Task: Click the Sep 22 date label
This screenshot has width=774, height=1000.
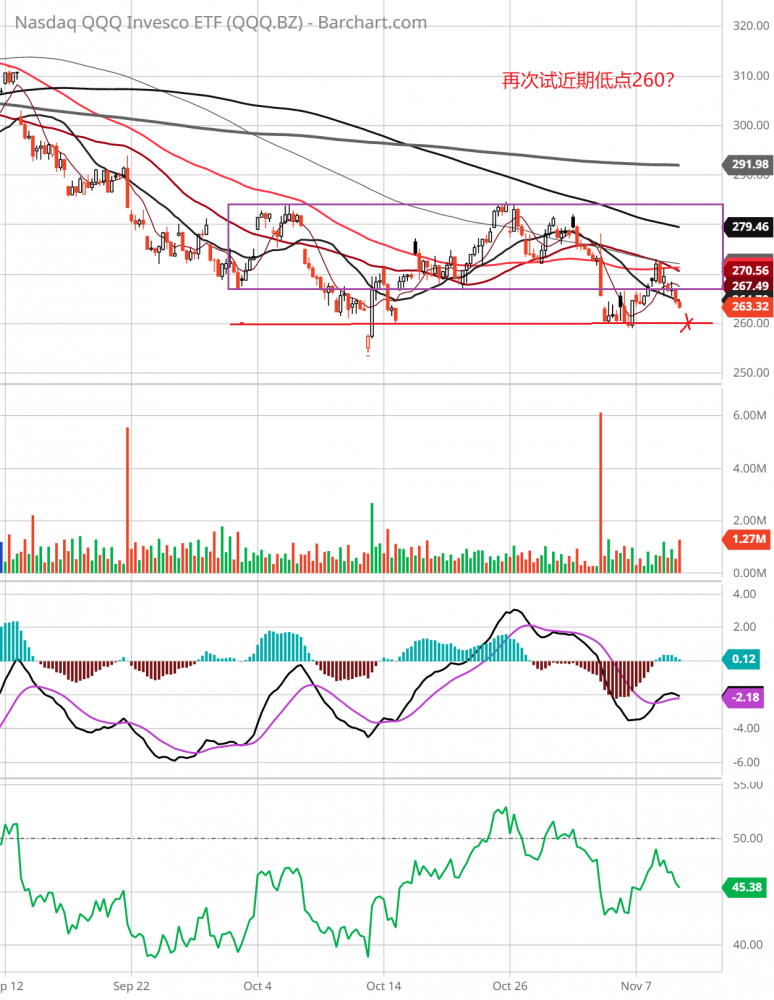Action: coord(131,985)
